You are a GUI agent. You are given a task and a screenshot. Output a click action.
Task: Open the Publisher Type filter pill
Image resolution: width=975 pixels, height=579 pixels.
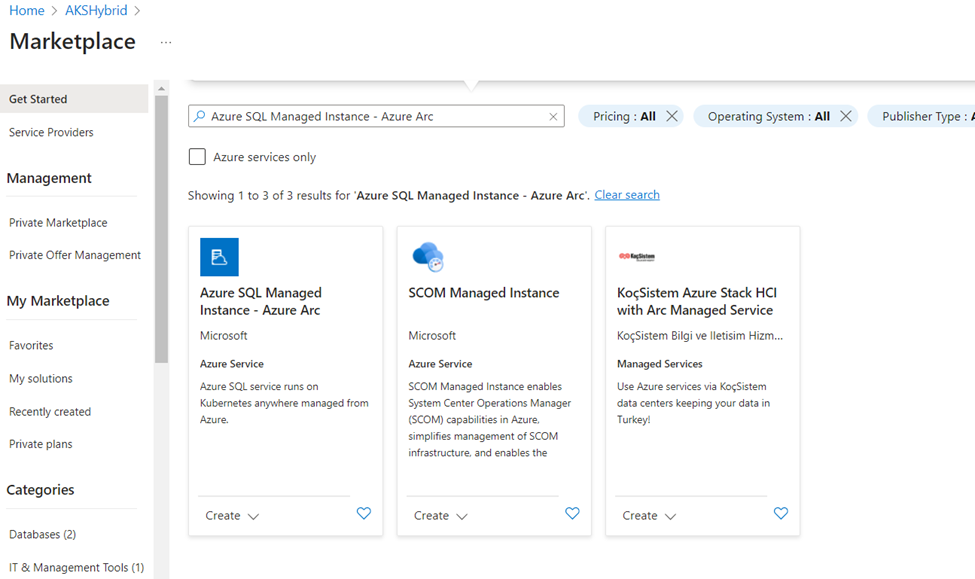click(x=924, y=116)
